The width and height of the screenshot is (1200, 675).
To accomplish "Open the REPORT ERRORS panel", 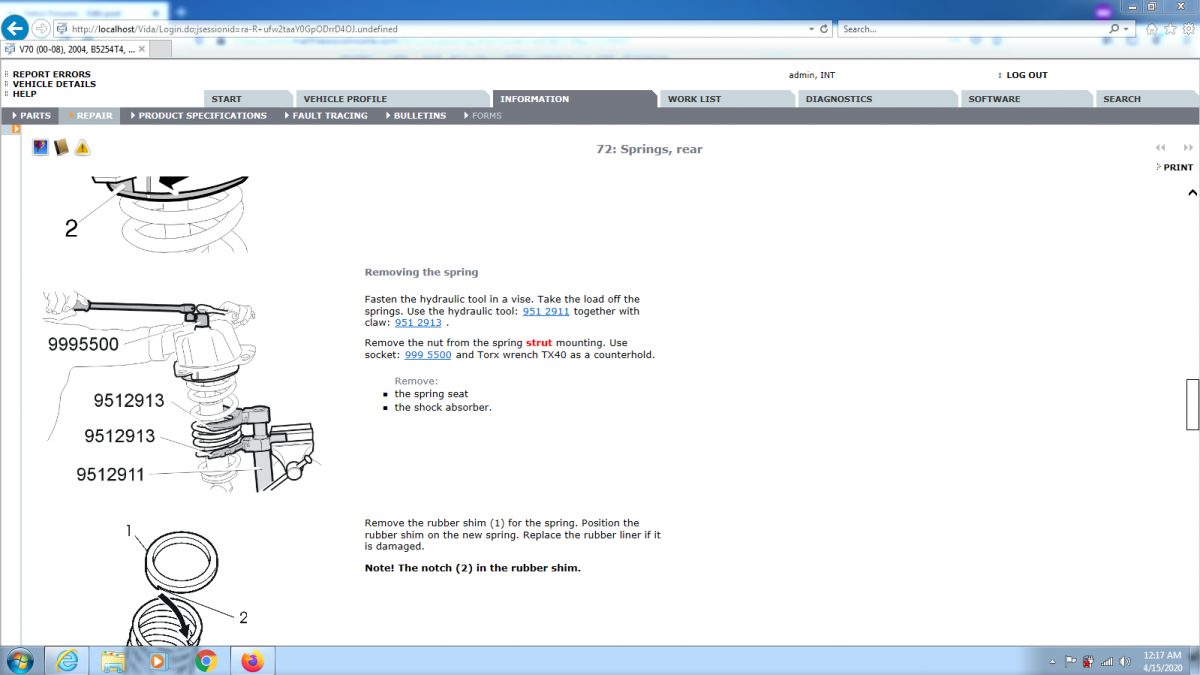I will click(53, 74).
